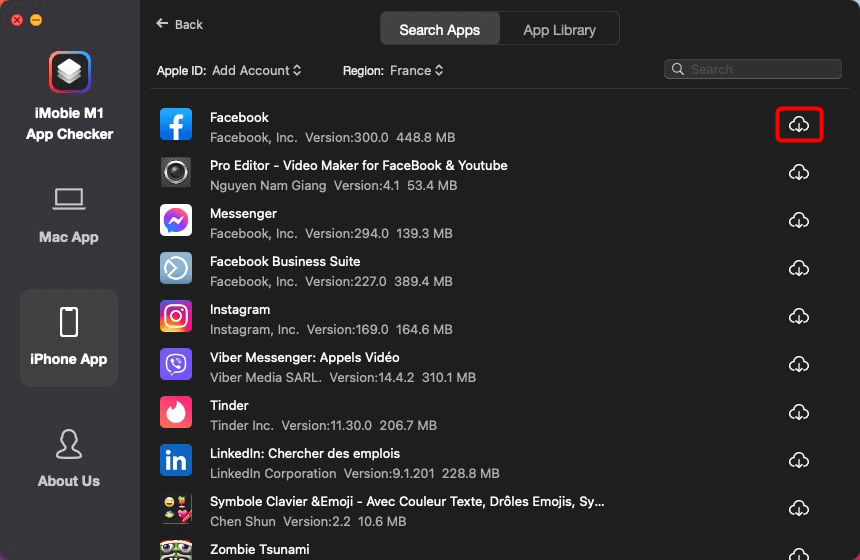Select the Instagram title text
This screenshot has width=860, height=560.
(x=240, y=309)
